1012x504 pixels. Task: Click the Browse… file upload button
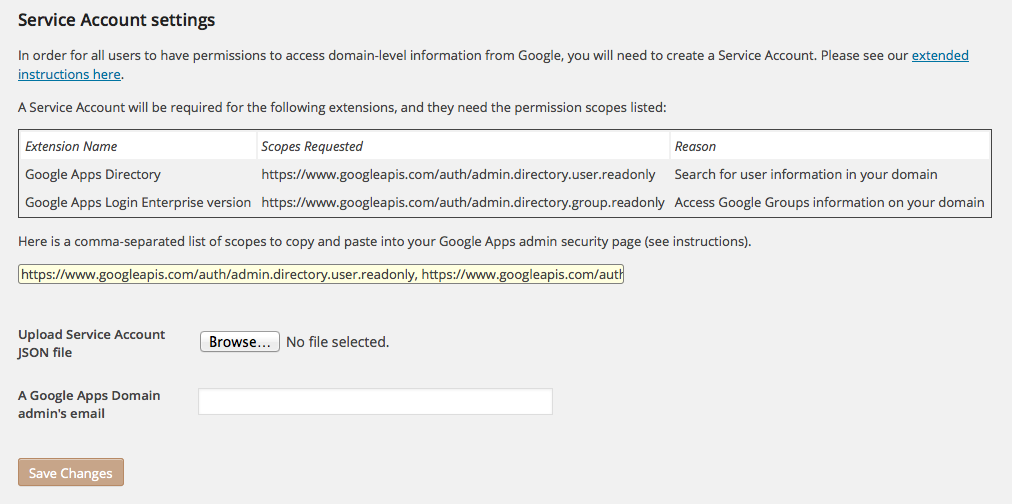coord(239,341)
